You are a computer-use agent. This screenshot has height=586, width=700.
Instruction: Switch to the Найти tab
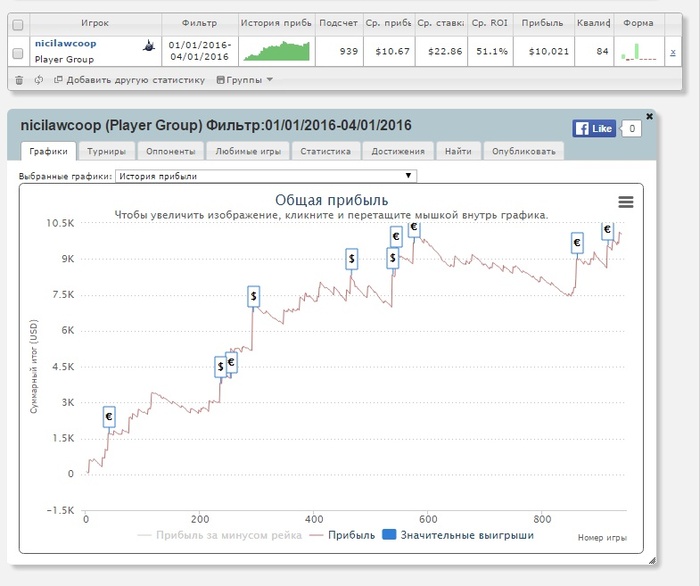(x=458, y=151)
